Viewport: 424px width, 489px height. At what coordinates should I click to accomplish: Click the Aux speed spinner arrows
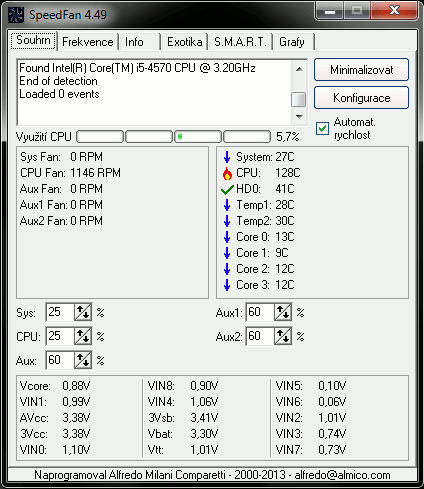(x=83, y=360)
